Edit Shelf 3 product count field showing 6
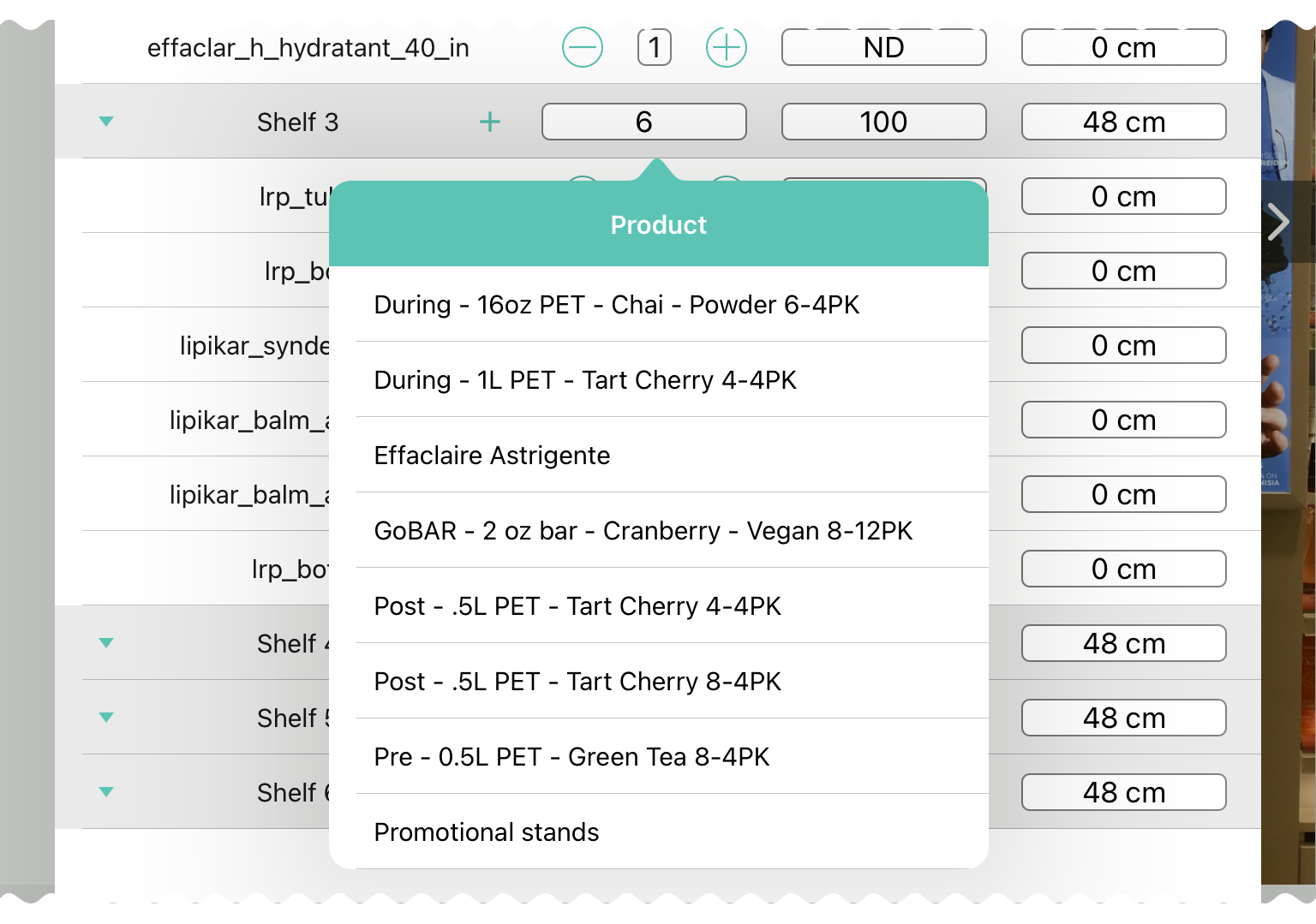This screenshot has height=924, width=1316. pos(643,122)
